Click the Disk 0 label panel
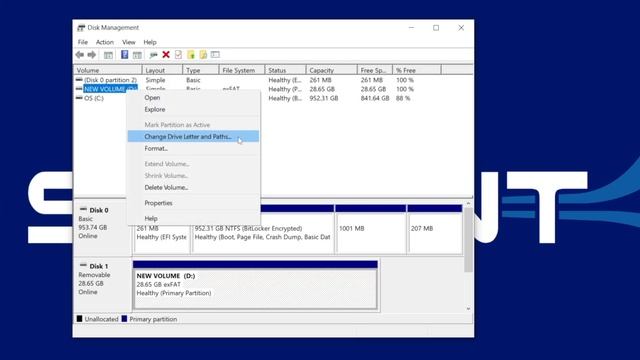The height and width of the screenshot is (360, 640). (102, 229)
